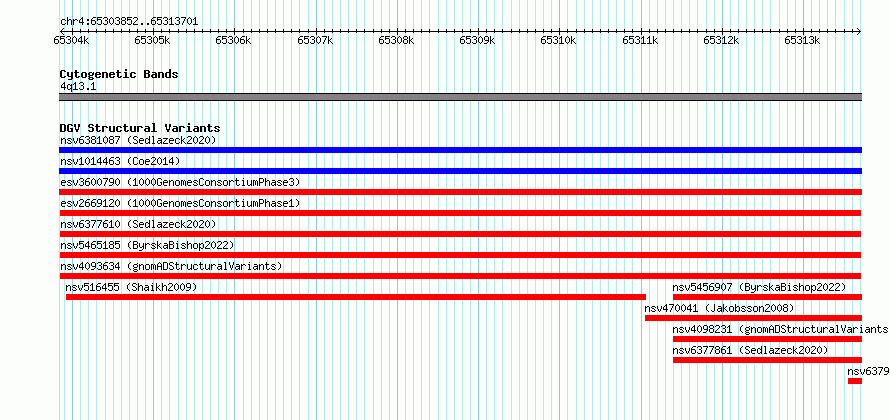This screenshot has width=890, height=420.
Task: Click the nsv6381087 (Sedlazeck2020) label
Action: tap(138, 140)
